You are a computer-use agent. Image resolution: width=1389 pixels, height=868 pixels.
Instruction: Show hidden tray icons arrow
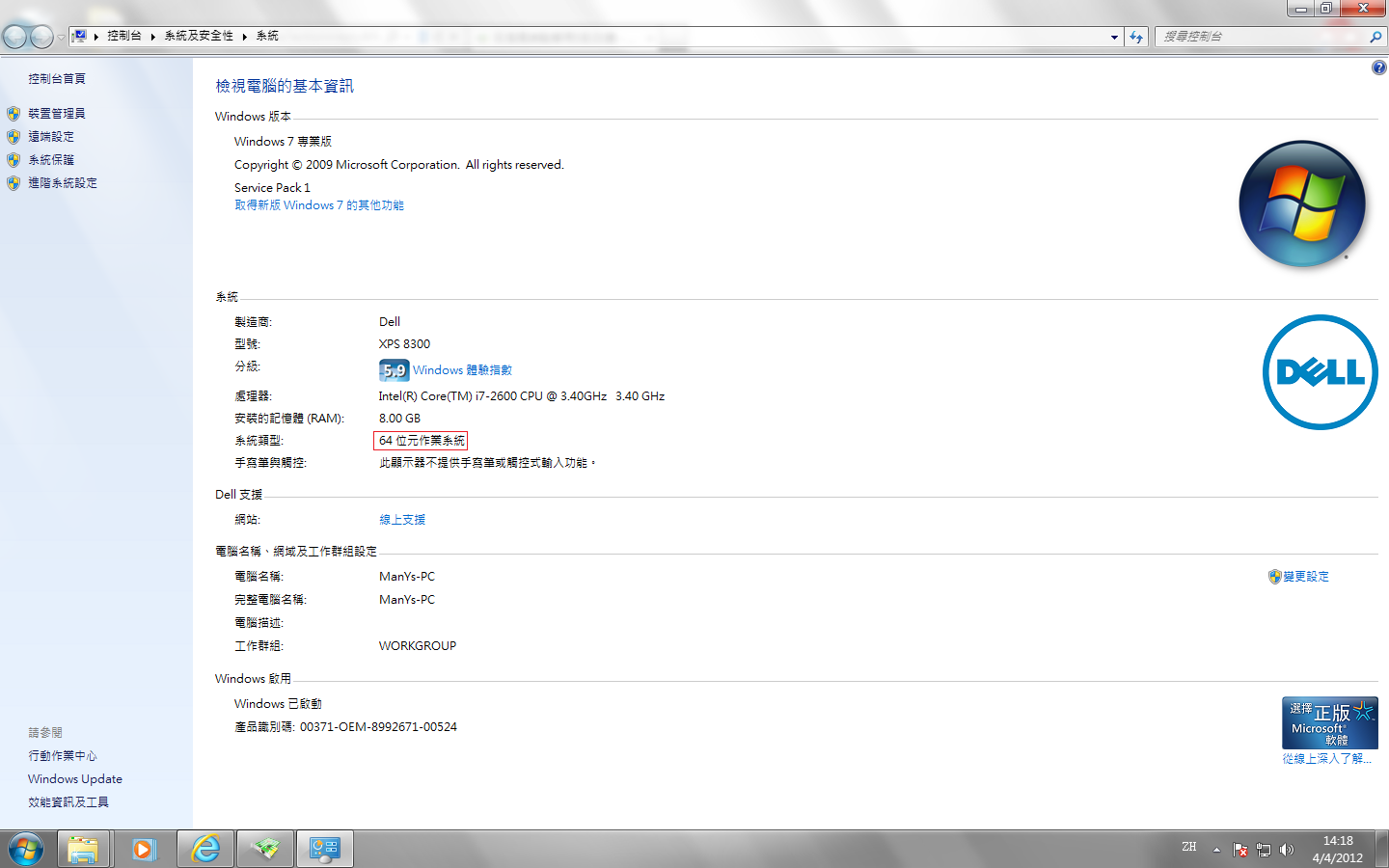(1216, 850)
